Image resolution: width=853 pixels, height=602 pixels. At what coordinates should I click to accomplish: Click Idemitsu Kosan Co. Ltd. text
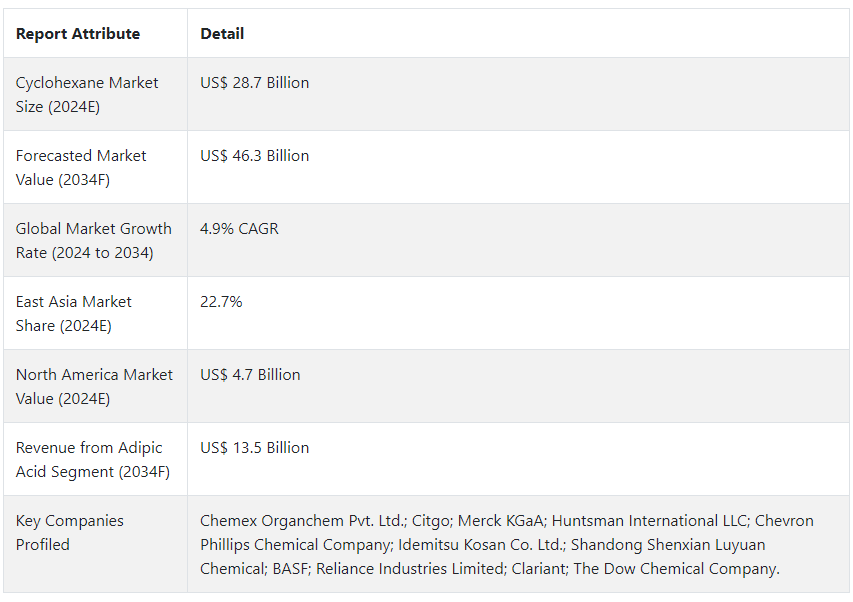coord(481,544)
